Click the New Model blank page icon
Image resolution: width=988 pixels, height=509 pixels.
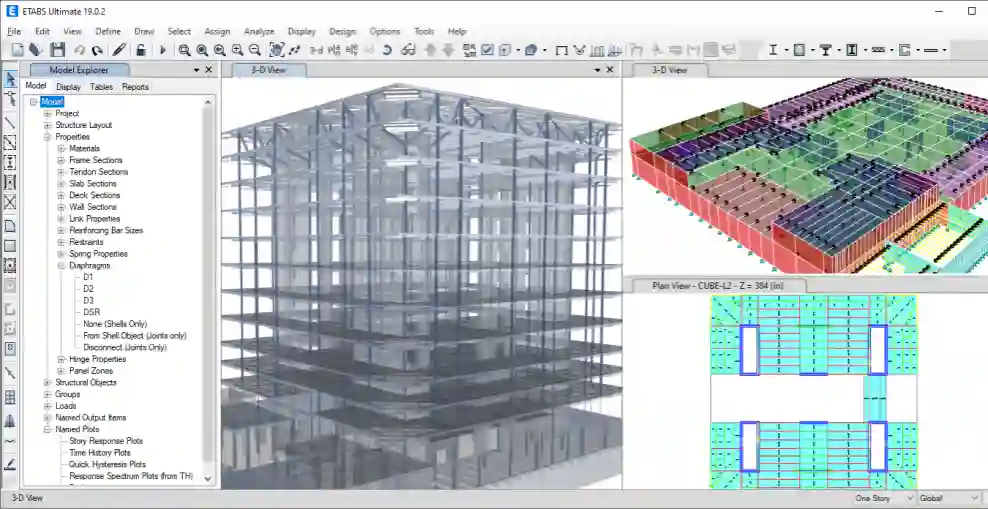(x=18, y=50)
